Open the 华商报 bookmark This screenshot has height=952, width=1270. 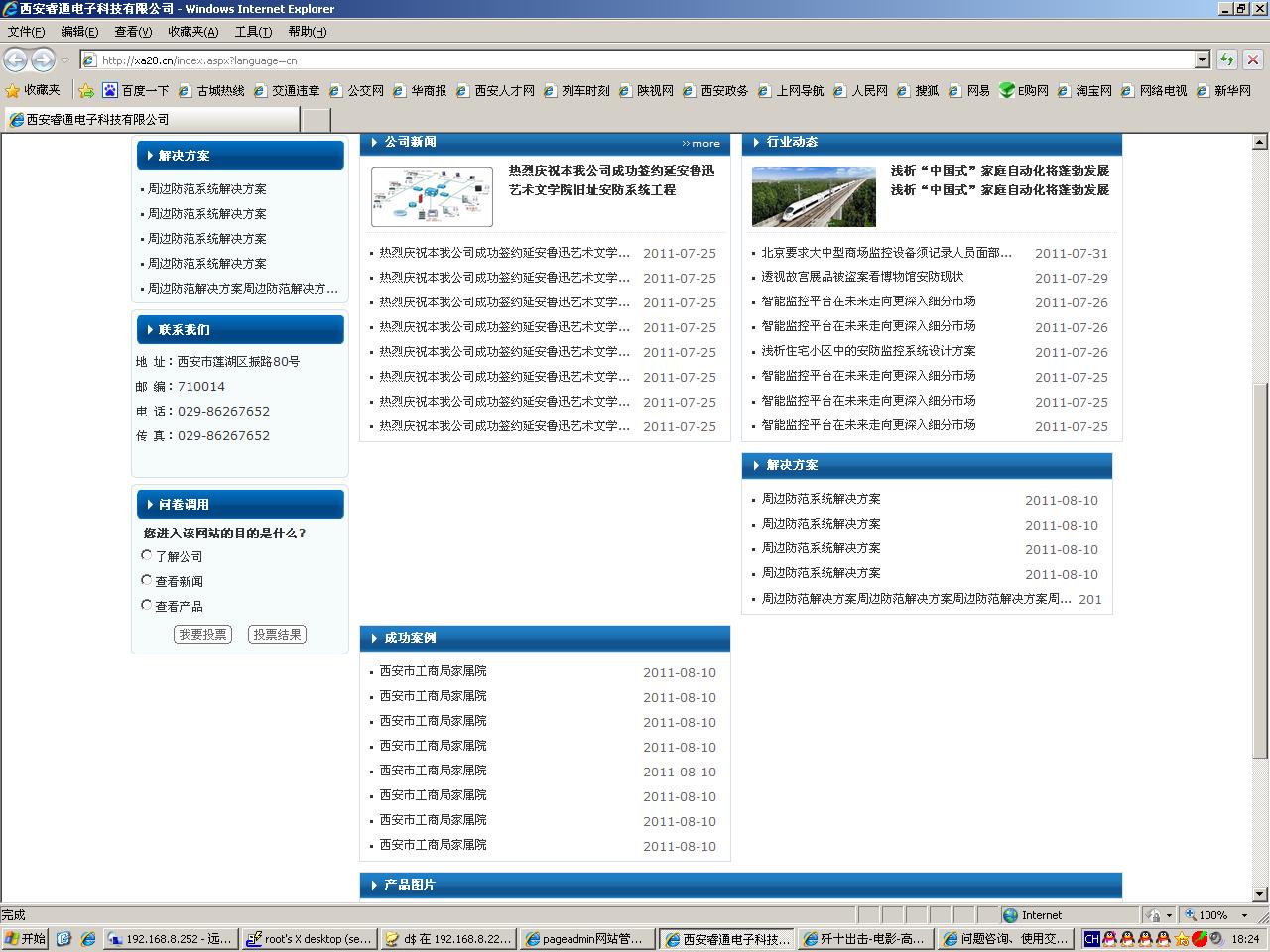click(420, 90)
